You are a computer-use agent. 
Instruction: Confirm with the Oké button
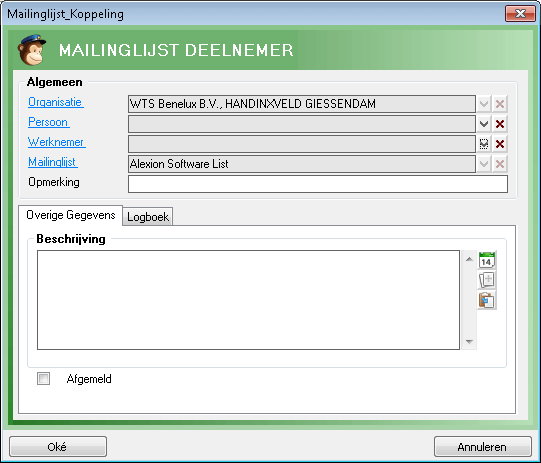point(58,447)
